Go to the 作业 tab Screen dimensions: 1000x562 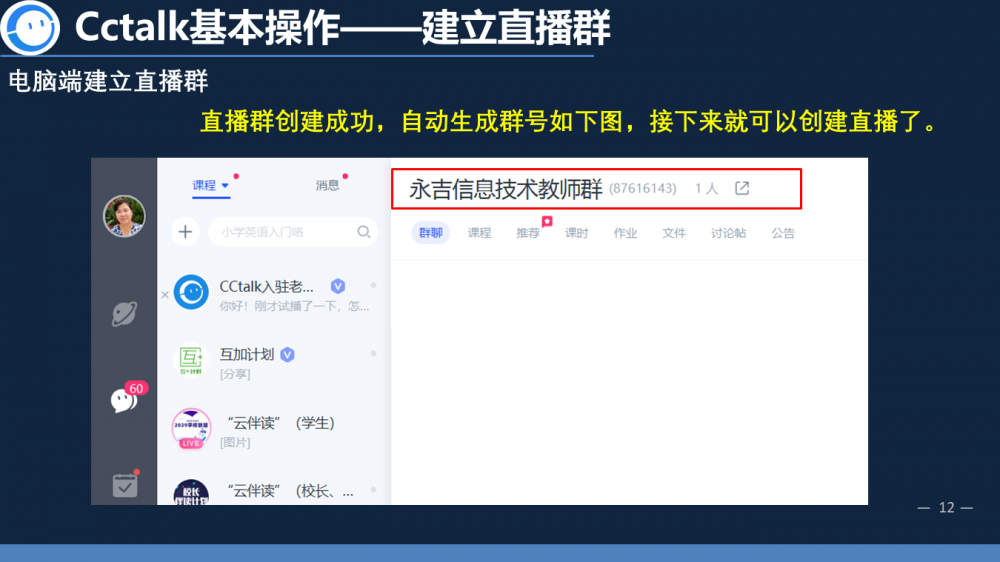(625, 233)
